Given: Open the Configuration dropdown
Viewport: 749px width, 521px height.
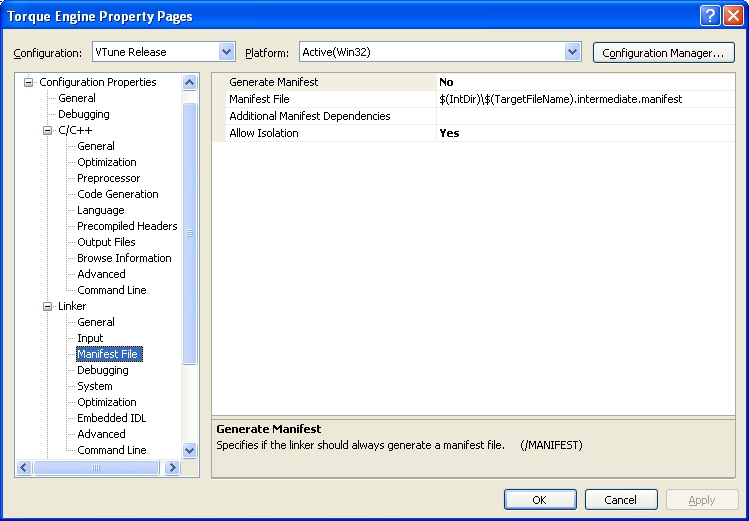Looking at the screenshot, I should (226, 52).
